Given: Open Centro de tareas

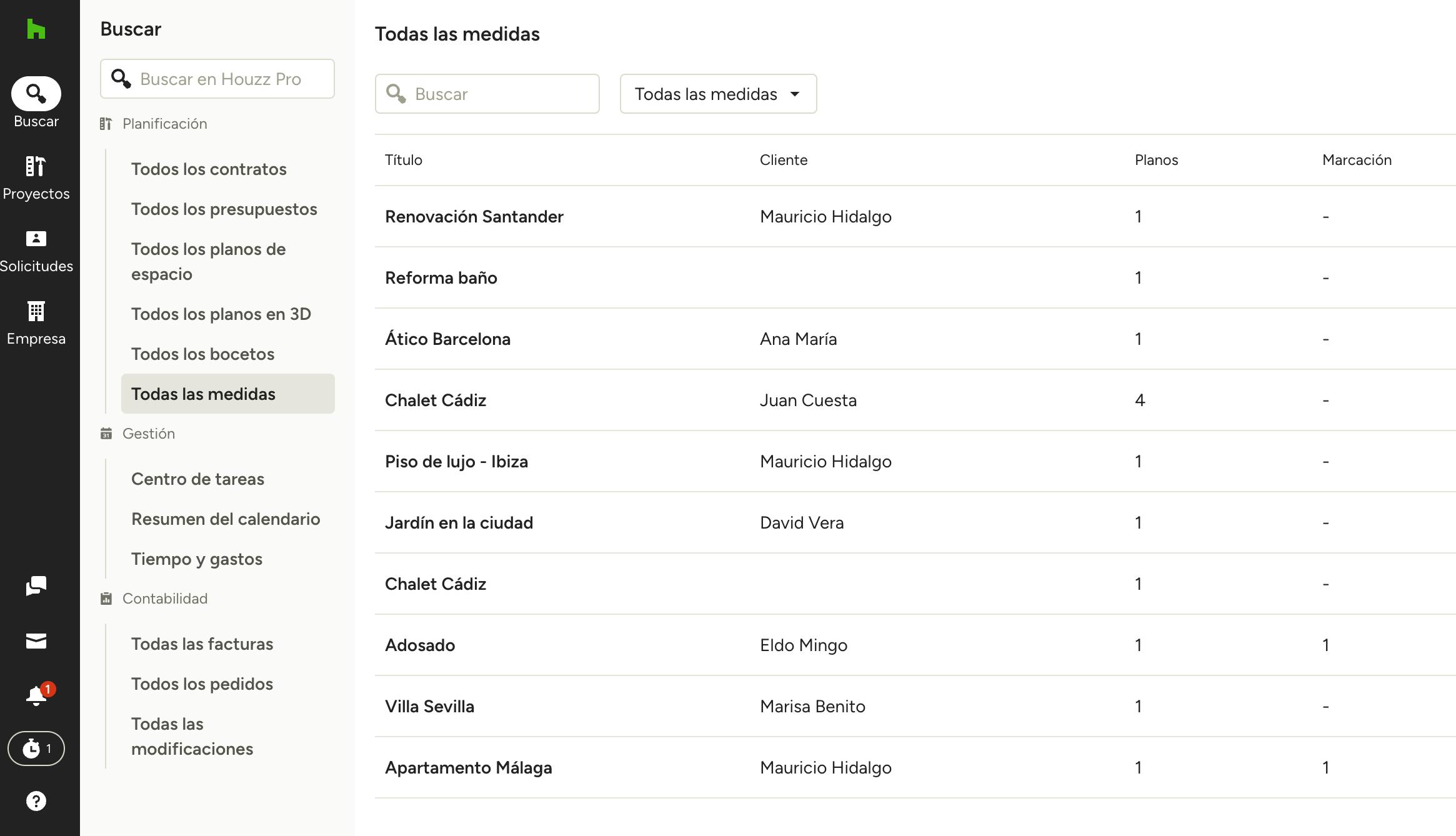Looking at the screenshot, I should pos(197,479).
